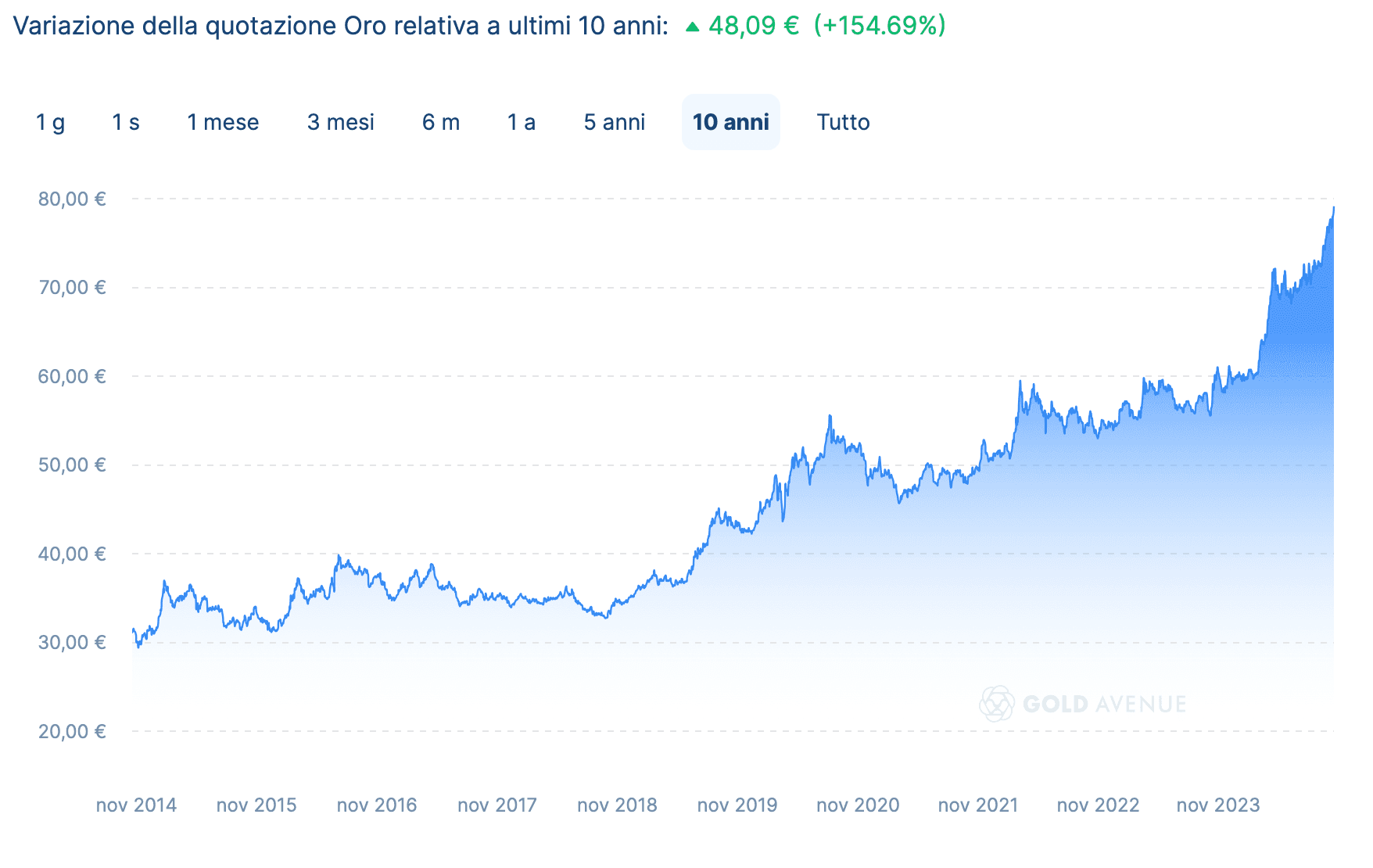
Task: Click the nov 2023 axis label
Action: (x=1217, y=805)
